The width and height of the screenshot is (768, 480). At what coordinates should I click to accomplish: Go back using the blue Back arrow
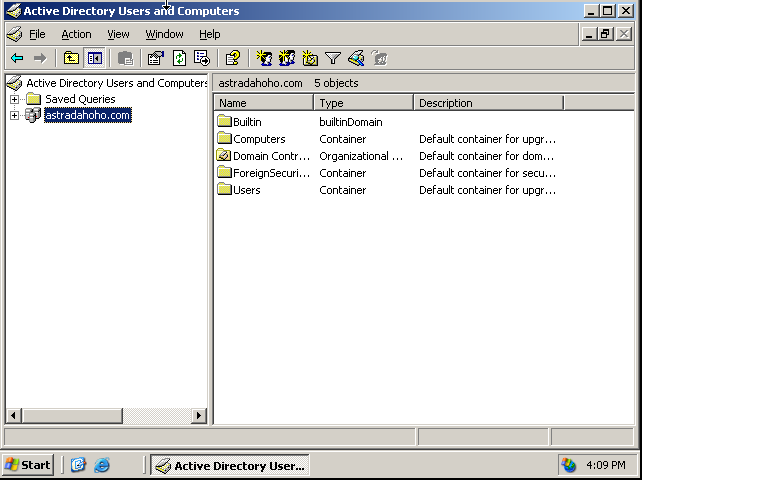[x=17, y=59]
